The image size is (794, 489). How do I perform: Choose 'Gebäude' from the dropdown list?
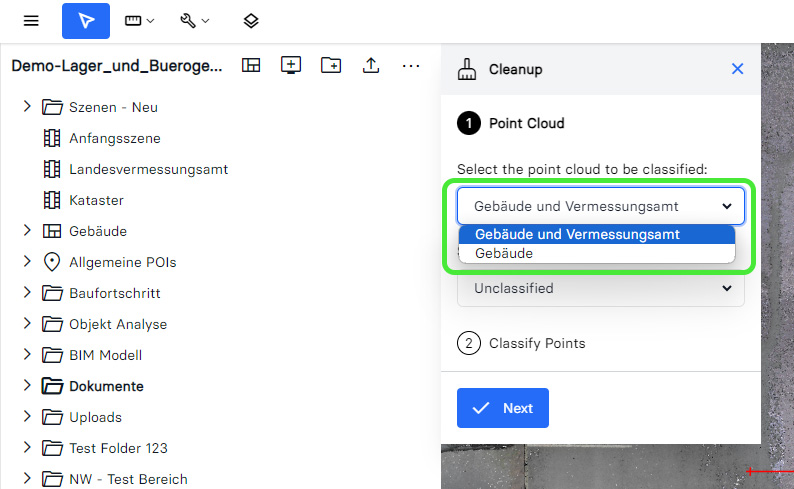click(504, 254)
